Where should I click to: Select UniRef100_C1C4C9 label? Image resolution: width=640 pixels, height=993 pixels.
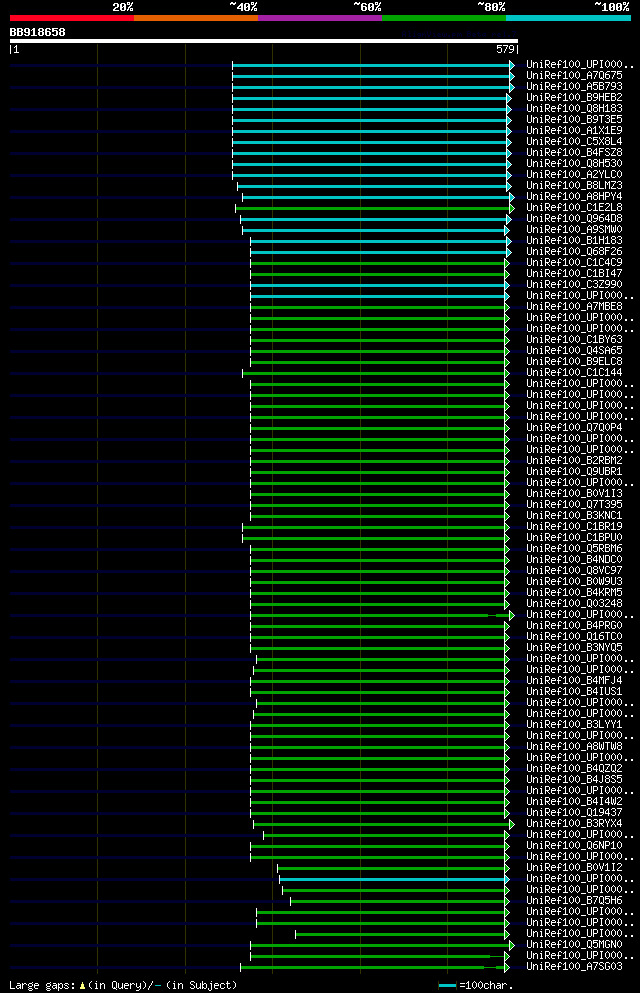(x=574, y=263)
